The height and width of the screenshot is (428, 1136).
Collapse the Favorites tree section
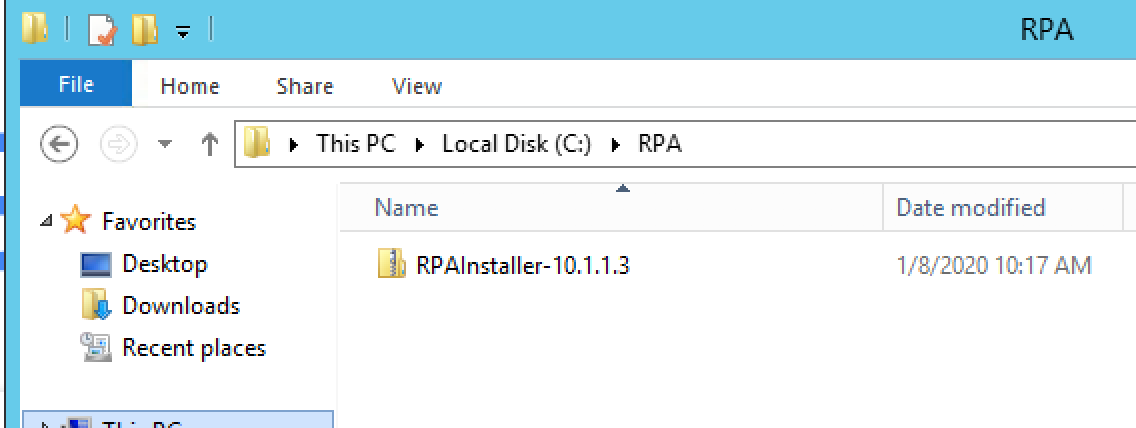[x=46, y=221]
